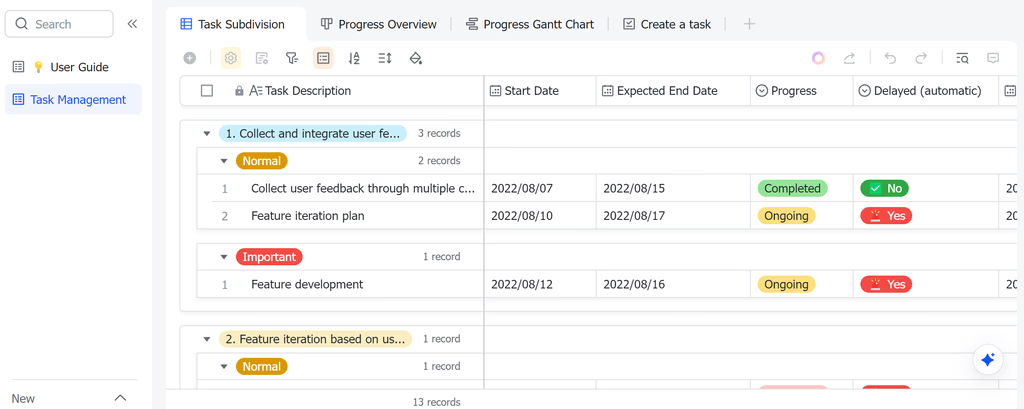This screenshot has height=409, width=1024.
Task: Switch to the Progress Gantt Chart tab
Action: pos(530,24)
